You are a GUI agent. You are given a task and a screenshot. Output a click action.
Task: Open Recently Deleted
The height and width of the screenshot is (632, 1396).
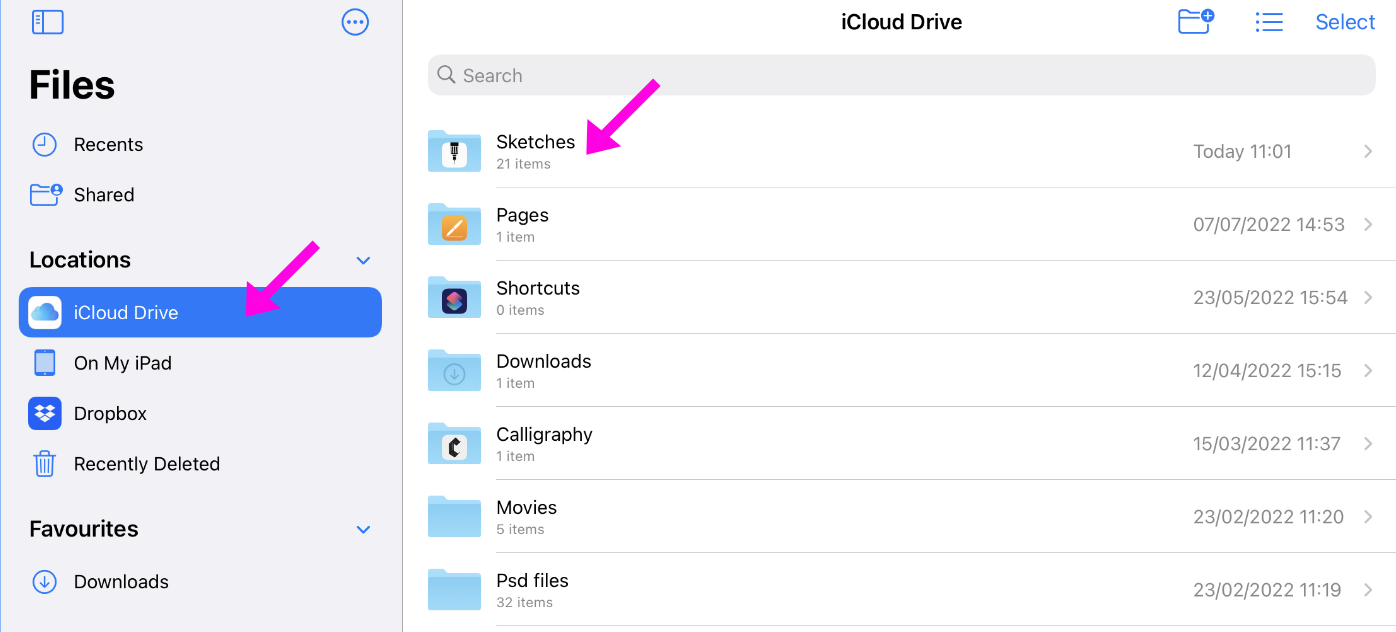(200, 464)
